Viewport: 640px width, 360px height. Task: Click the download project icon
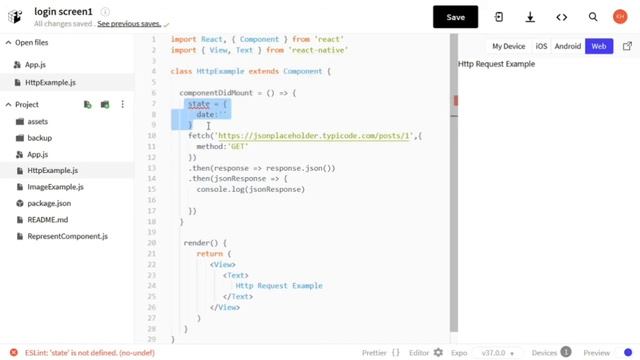[x=530, y=17]
